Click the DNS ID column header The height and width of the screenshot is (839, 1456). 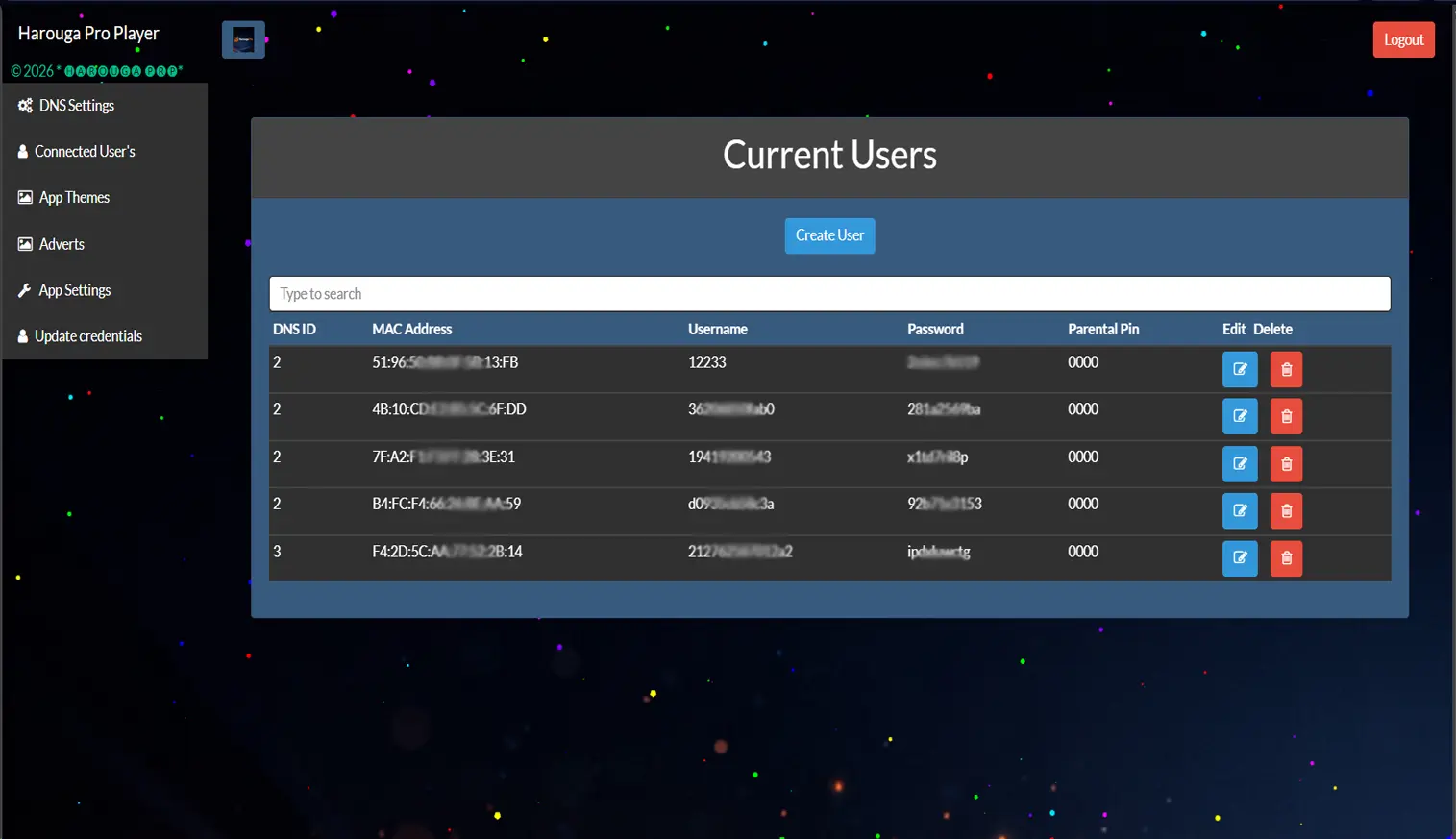click(x=294, y=329)
